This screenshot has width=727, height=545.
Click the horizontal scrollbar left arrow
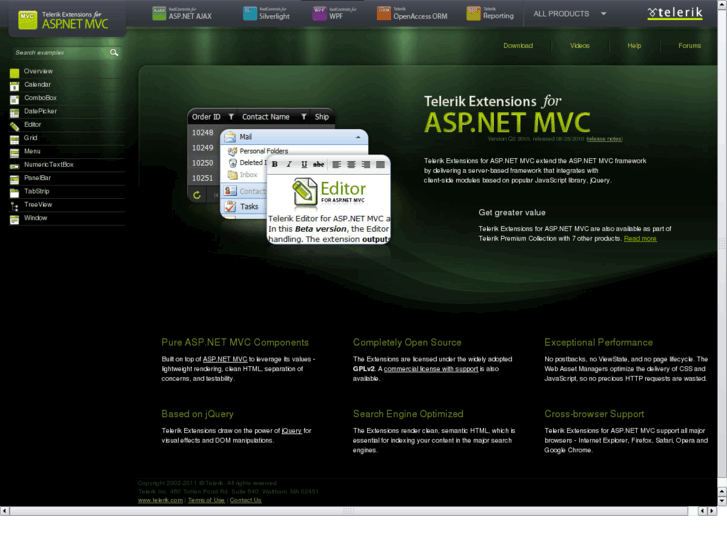(x=4, y=511)
